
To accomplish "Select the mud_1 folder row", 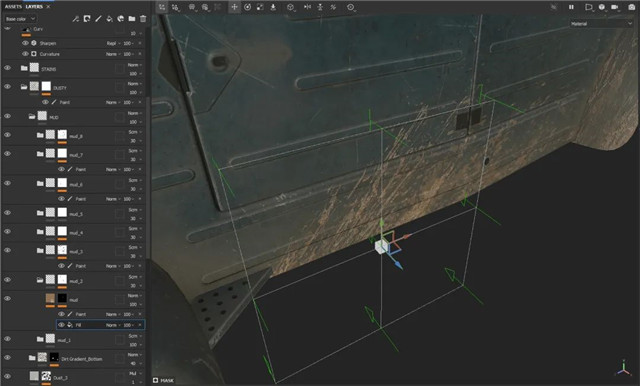I will pyautogui.click(x=73, y=339).
